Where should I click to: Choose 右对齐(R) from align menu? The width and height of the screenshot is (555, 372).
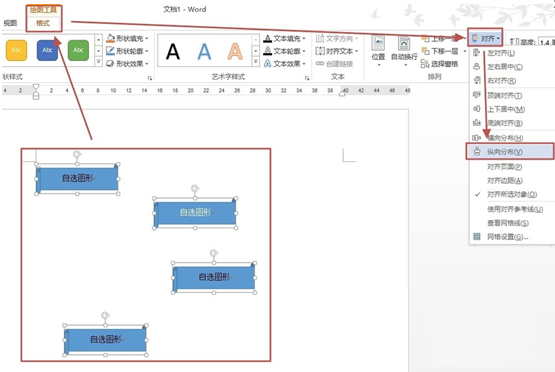512,81
